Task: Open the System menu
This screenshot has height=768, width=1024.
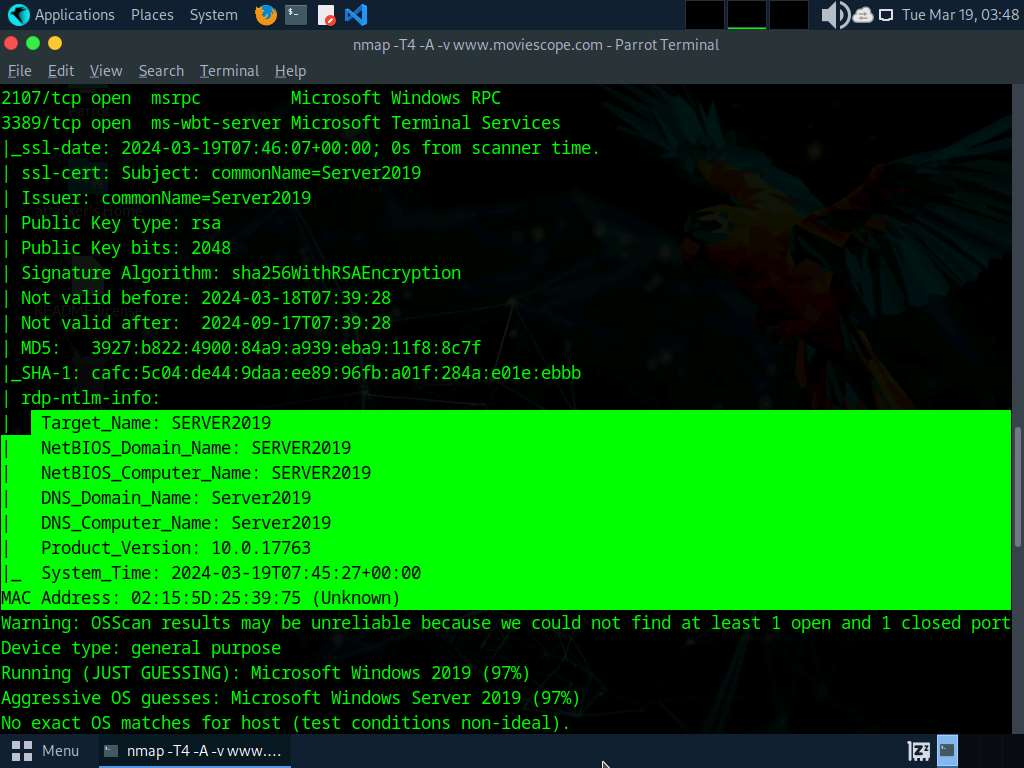Action: pyautogui.click(x=214, y=15)
